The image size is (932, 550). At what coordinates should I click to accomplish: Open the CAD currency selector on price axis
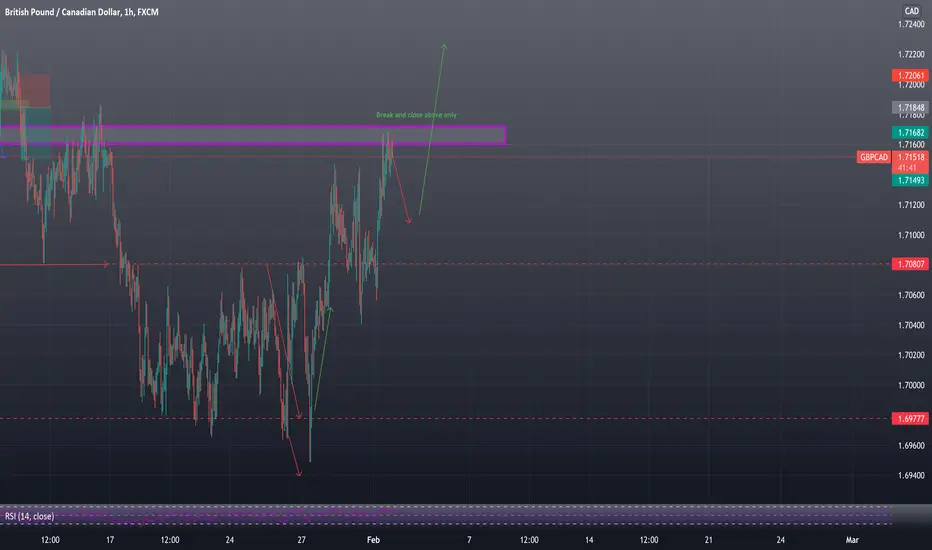coord(911,11)
